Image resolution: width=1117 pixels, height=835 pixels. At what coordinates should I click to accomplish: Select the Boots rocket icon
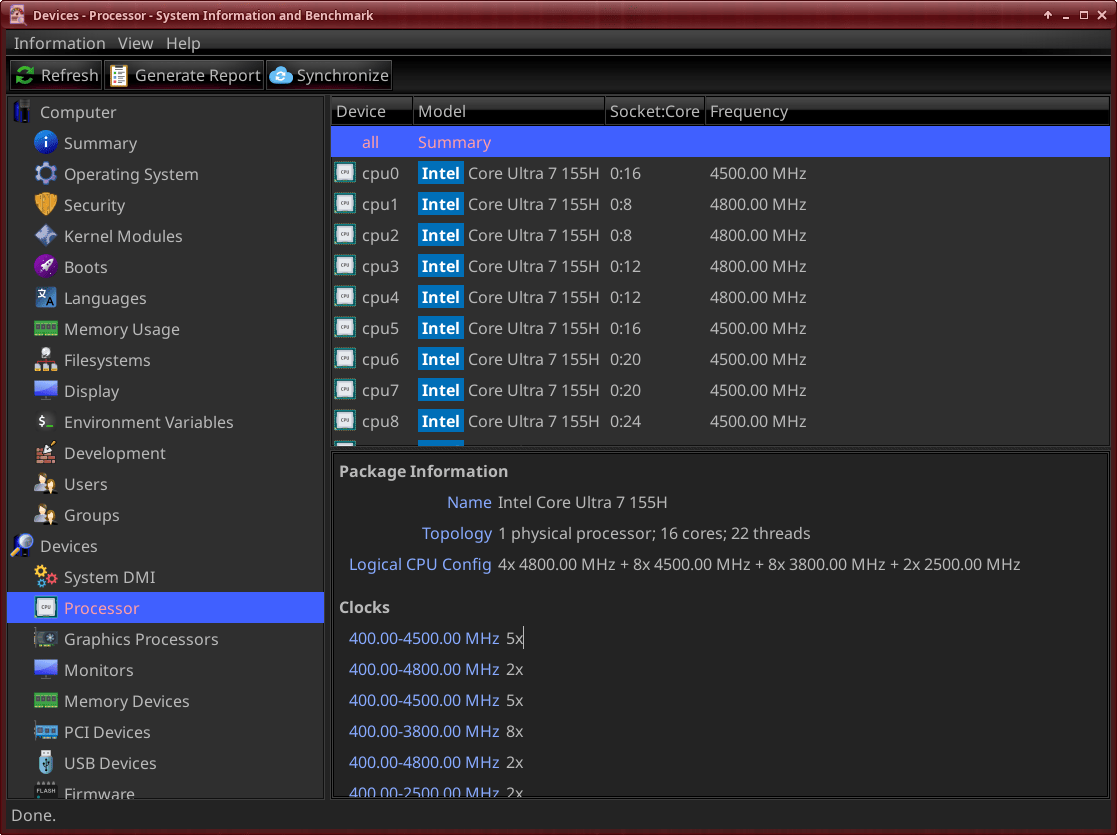[46, 267]
